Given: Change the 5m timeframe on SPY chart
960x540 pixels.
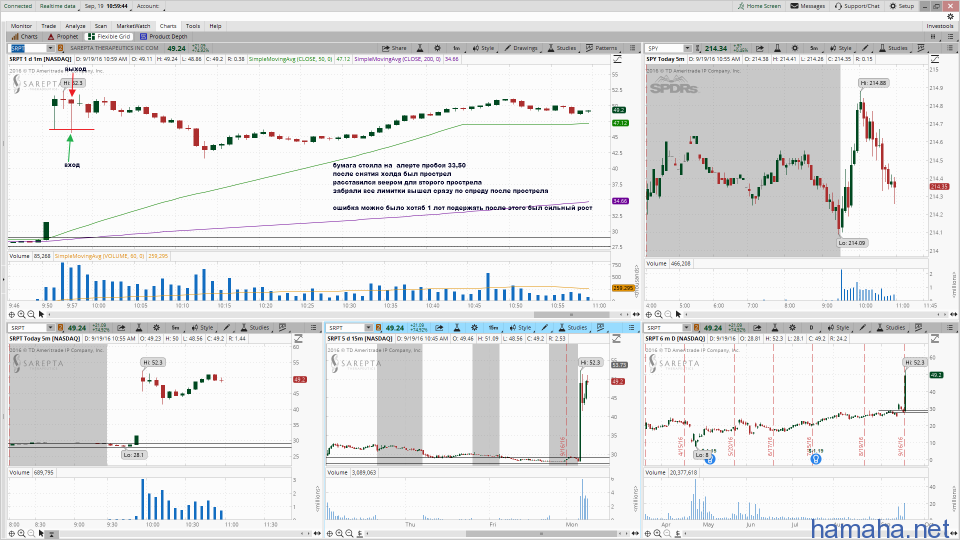Looking at the screenshot, I should [814, 48].
